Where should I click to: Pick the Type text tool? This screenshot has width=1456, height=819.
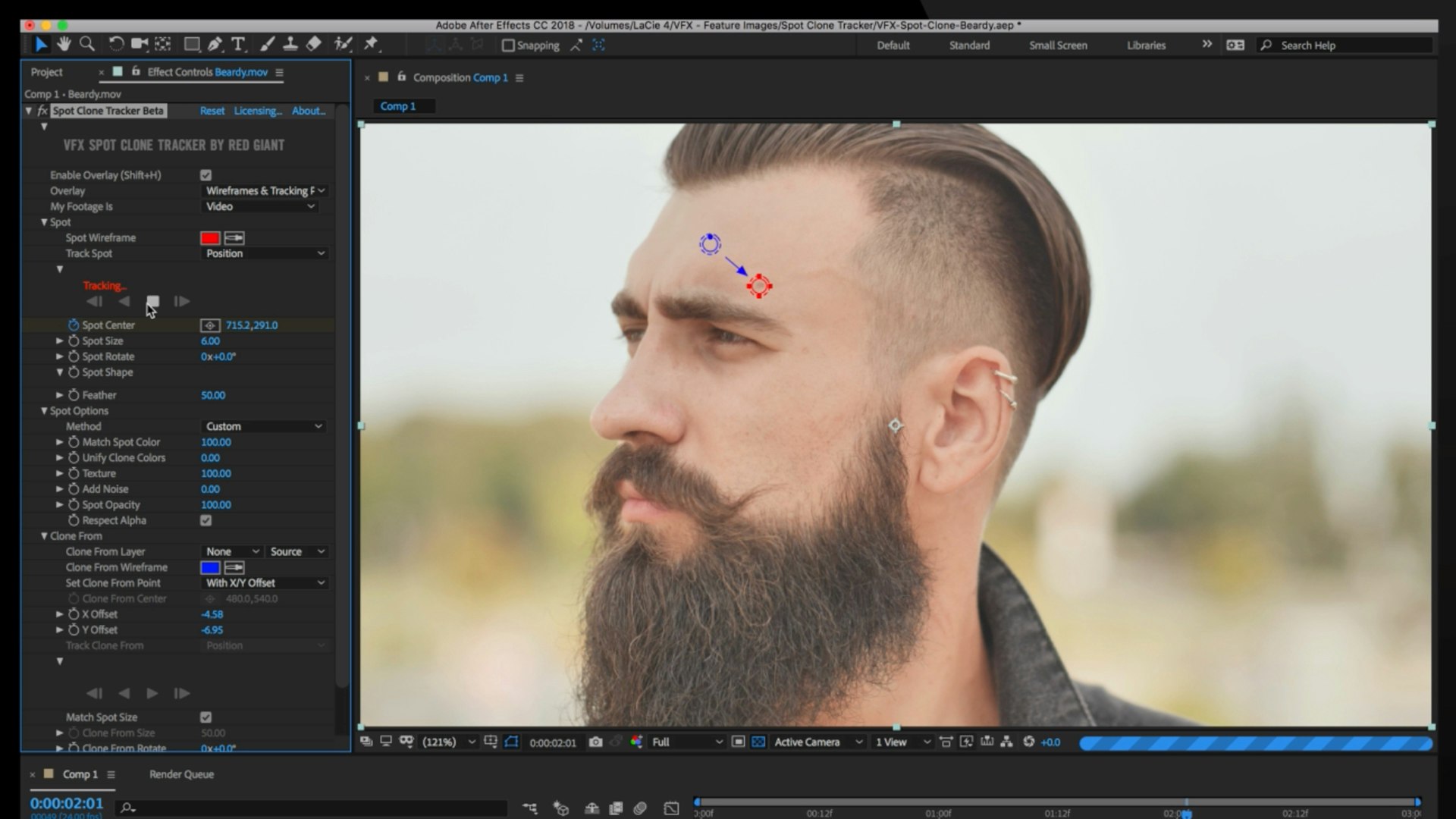[x=238, y=44]
